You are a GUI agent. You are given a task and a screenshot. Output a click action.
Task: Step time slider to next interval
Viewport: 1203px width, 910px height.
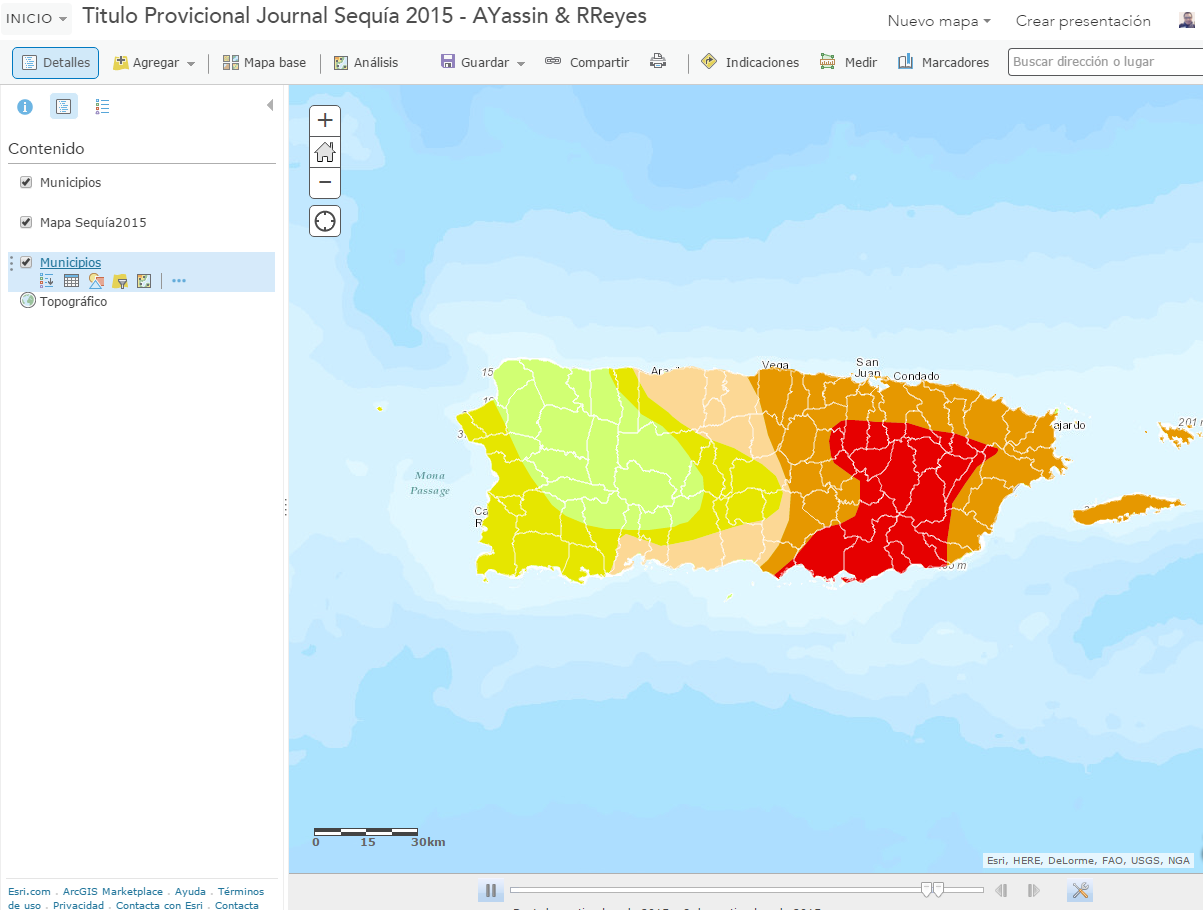coord(1034,890)
